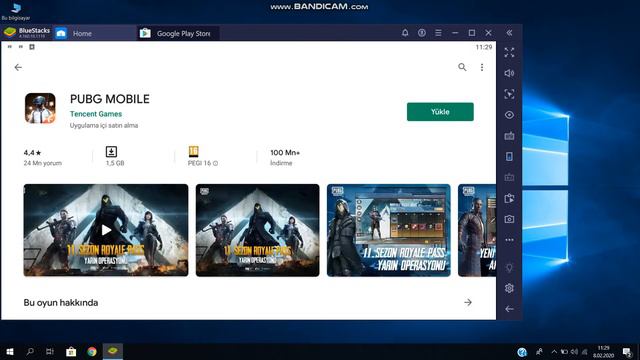Click BlueStacks icon on the taskbar

(113, 351)
